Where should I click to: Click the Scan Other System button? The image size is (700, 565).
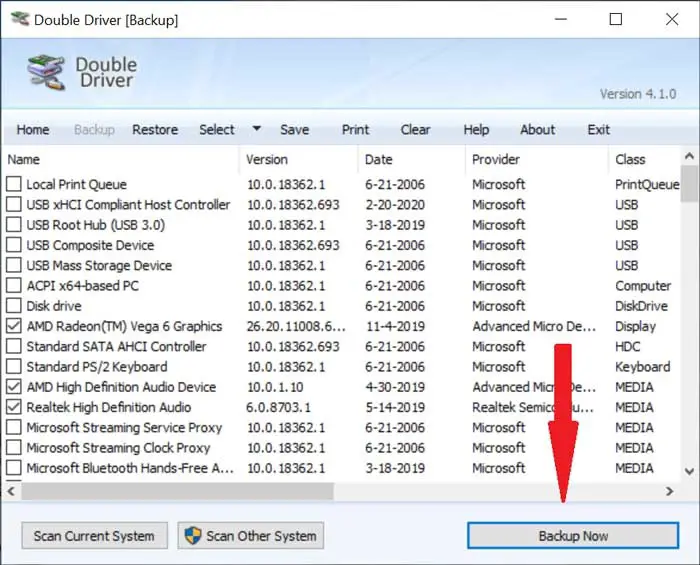tap(250, 536)
